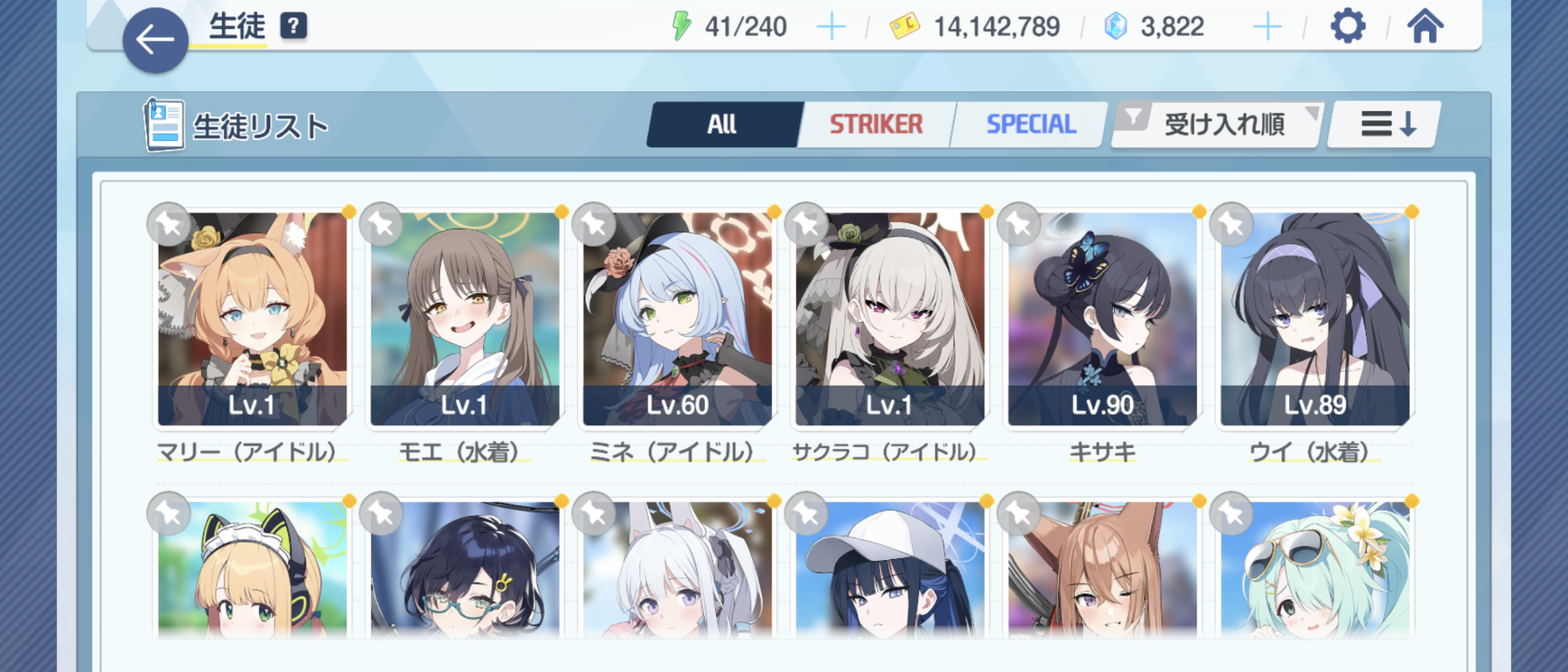Switch to the STRIKER tab
Viewport: 1568px width, 672px height.
875,124
